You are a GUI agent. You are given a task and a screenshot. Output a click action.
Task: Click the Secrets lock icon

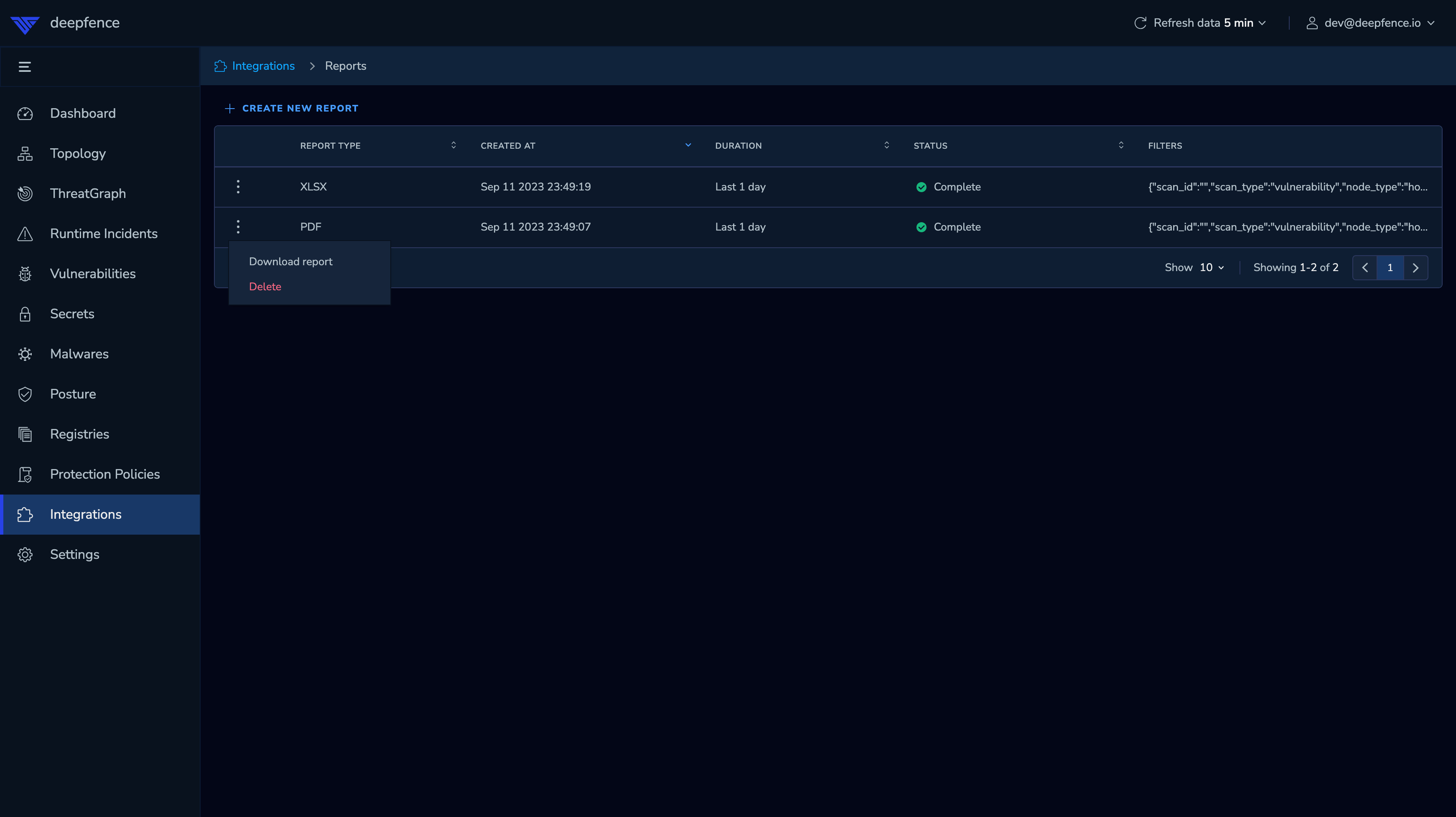25,314
